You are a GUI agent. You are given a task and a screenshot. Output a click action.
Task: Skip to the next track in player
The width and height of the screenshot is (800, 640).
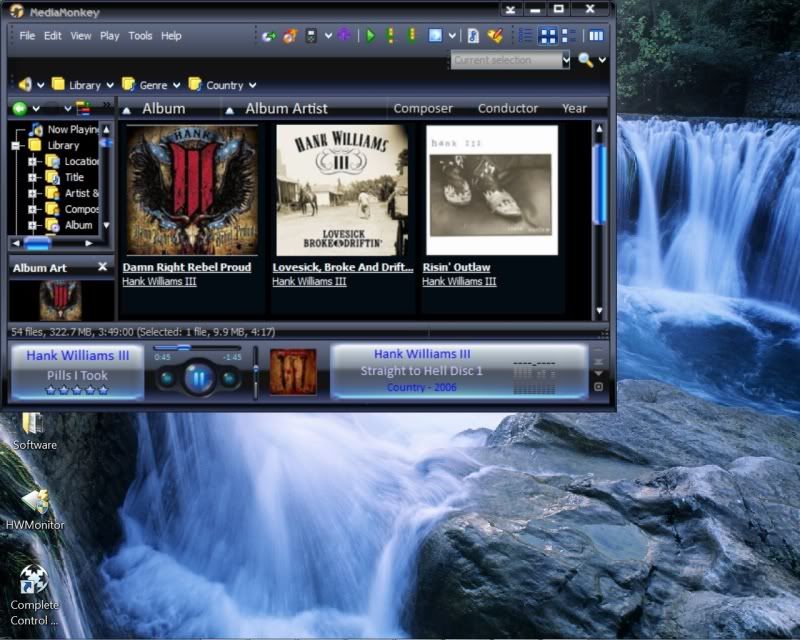click(x=229, y=379)
